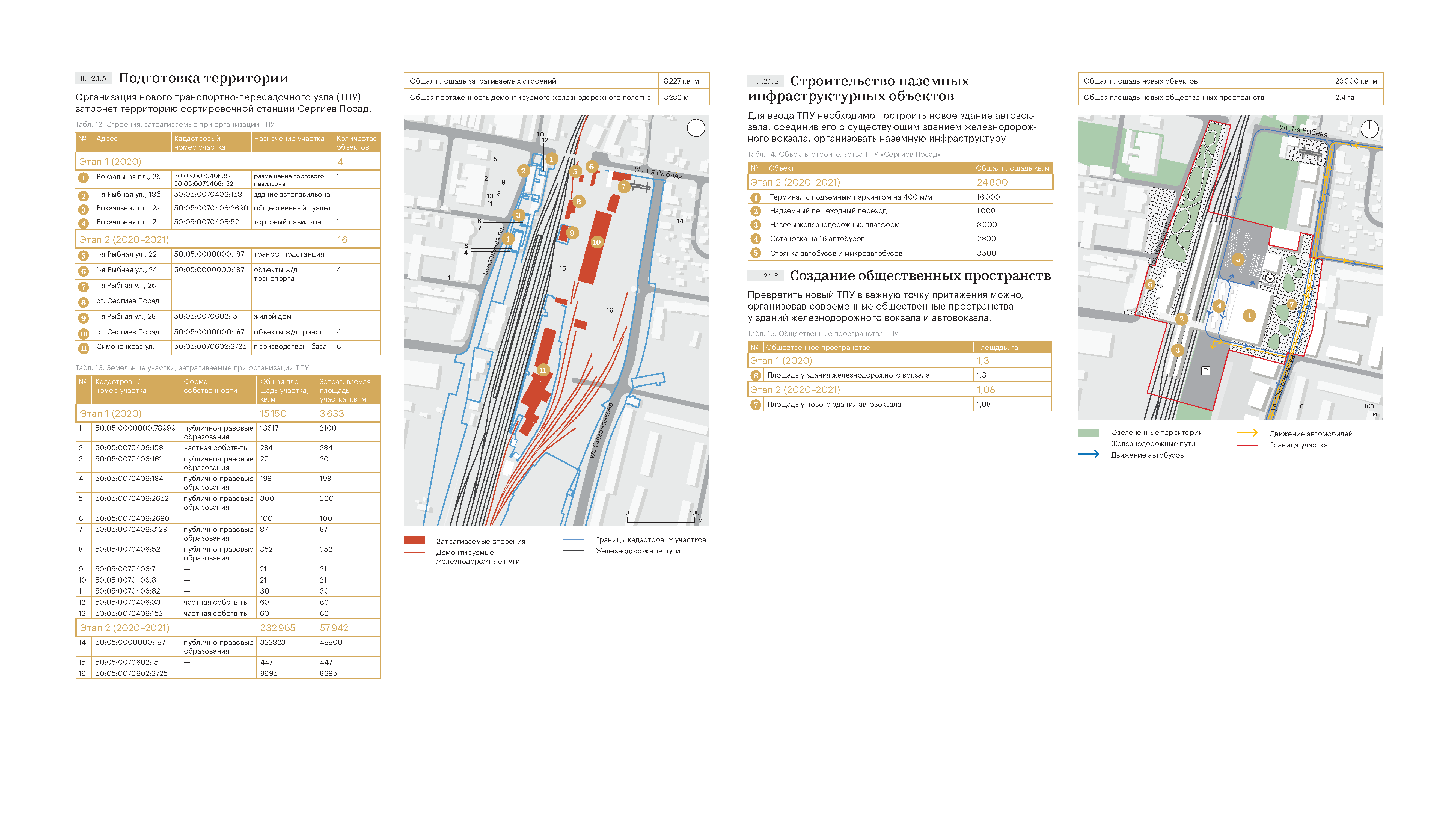Click the blue Границы кадастровых участков legend line

coord(573,540)
